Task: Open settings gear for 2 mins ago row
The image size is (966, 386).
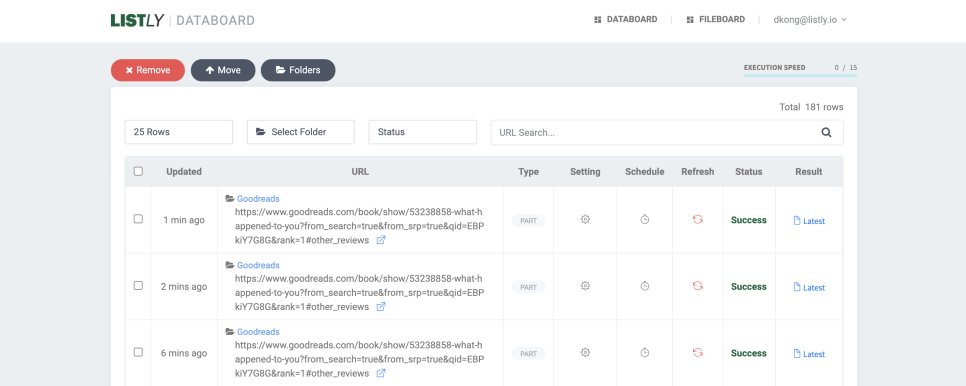Action: [x=585, y=286]
